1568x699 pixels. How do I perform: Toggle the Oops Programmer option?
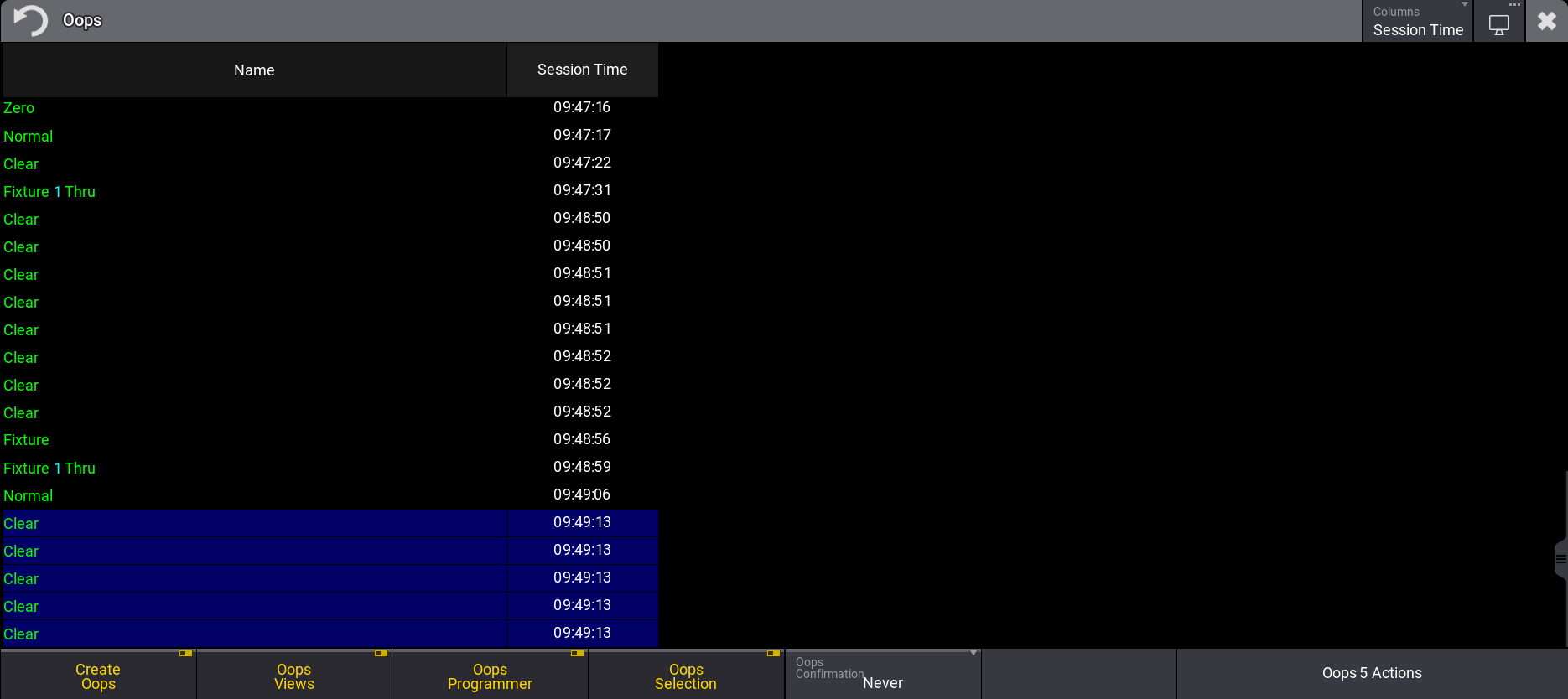490,676
